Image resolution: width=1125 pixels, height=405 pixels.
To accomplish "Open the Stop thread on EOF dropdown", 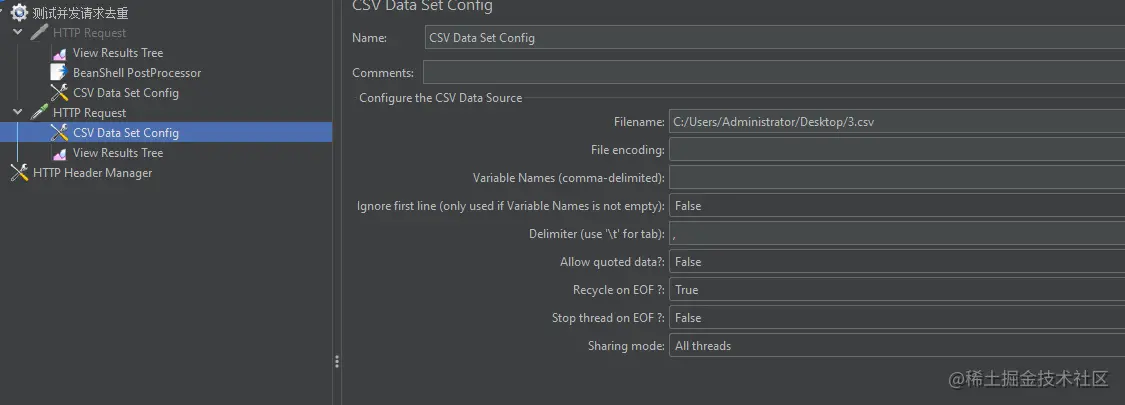I will click(897, 317).
